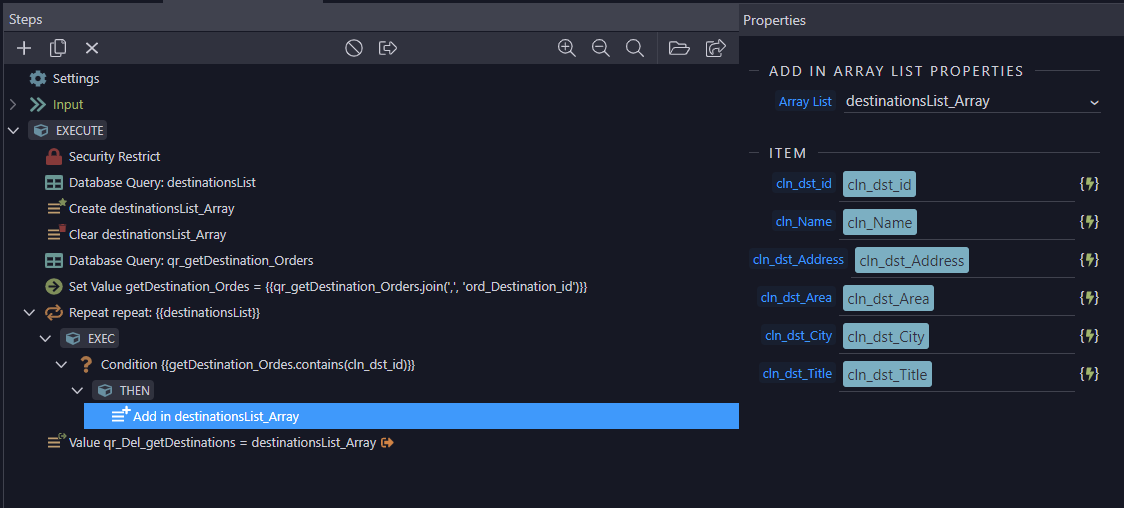Image resolution: width=1124 pixels, height=508 pixels.
Task: Expand the Input tree node
Action: pyautogui.click(x=13, y=105)
